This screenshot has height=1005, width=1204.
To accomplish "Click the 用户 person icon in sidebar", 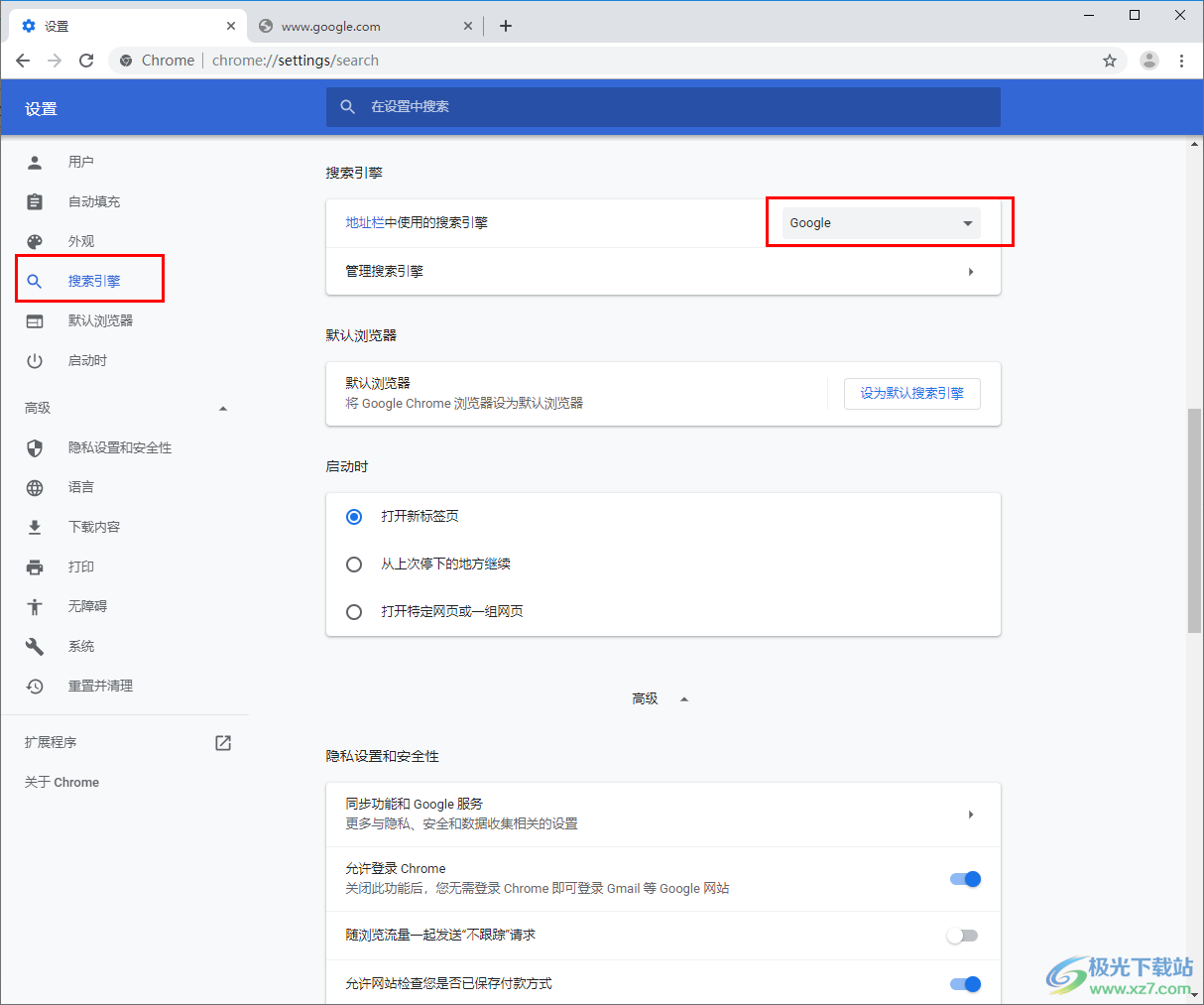I will [x=35, y=162].
